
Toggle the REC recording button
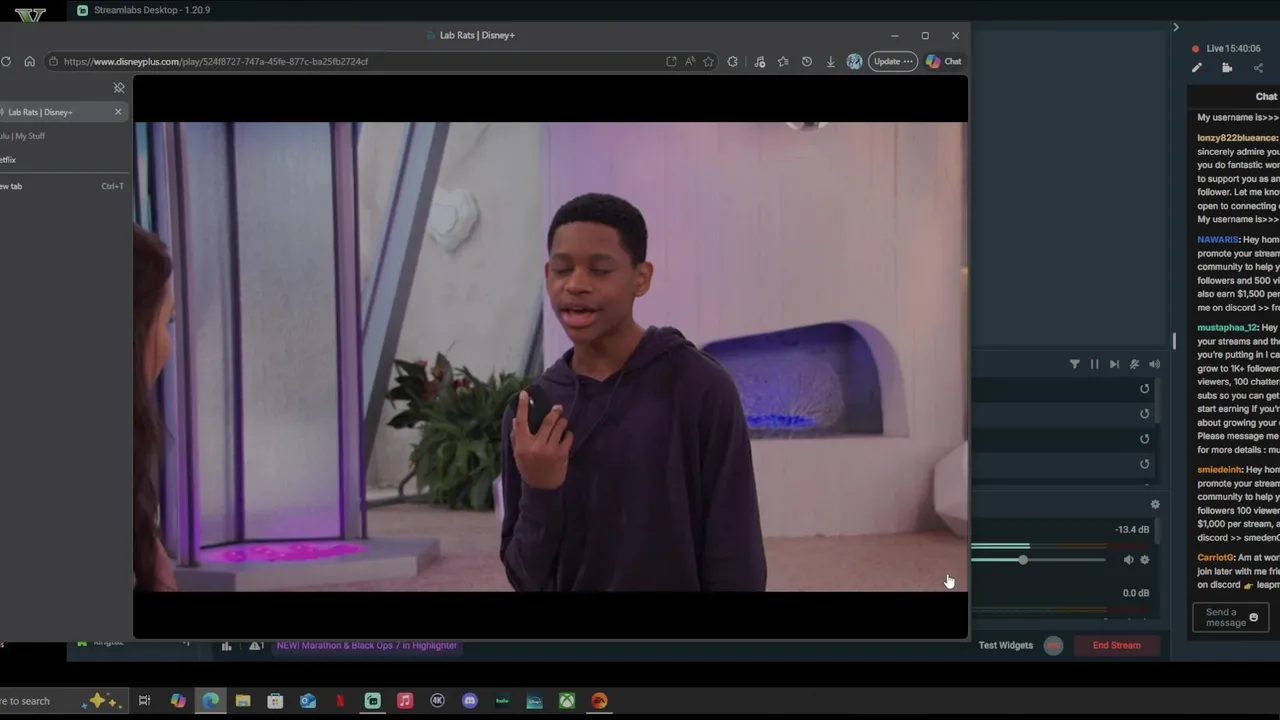(1053, 645)
